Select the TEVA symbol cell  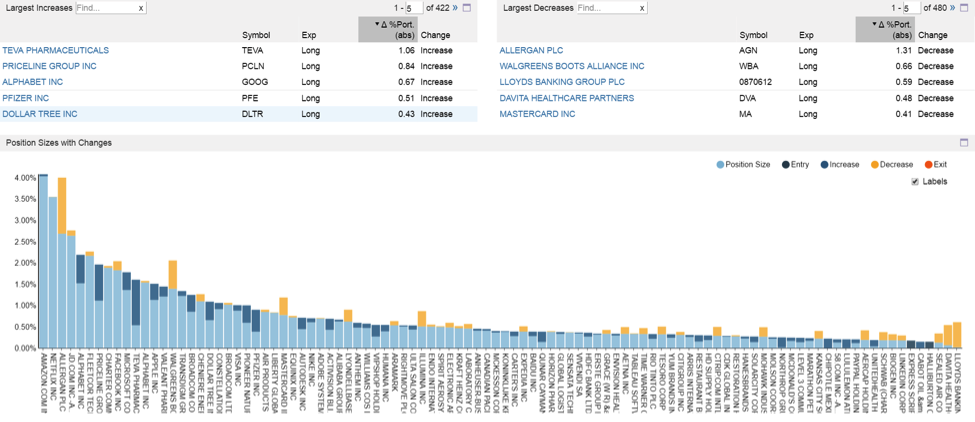click(252, 50)
